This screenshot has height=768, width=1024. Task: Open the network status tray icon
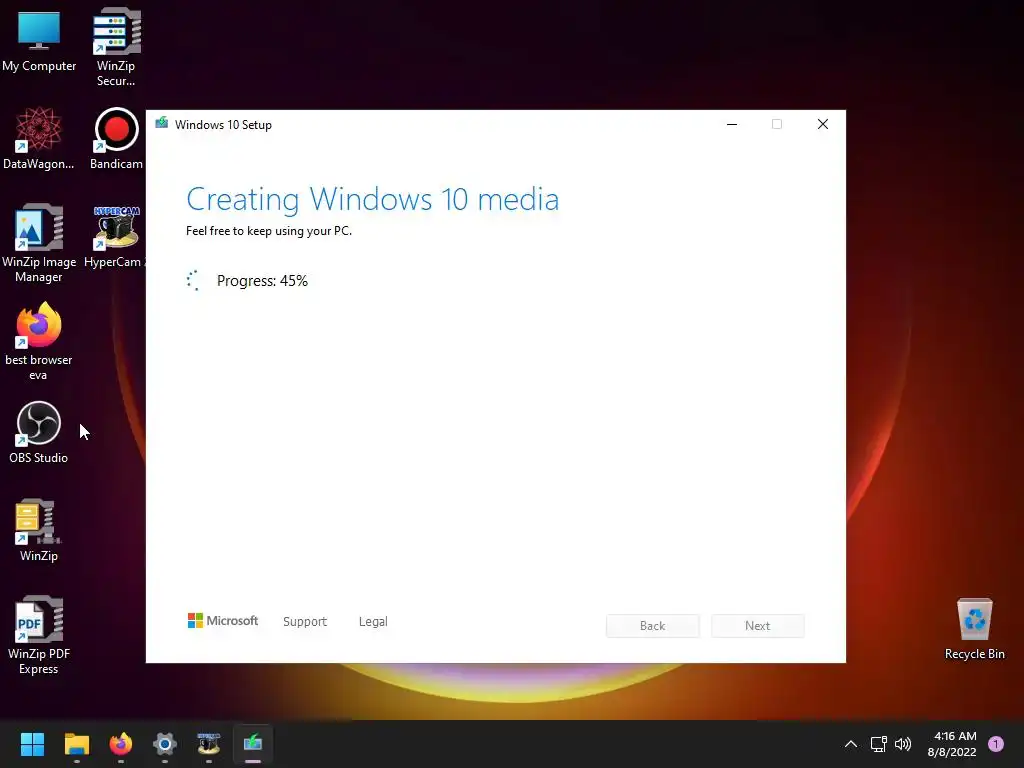(878, 744)
